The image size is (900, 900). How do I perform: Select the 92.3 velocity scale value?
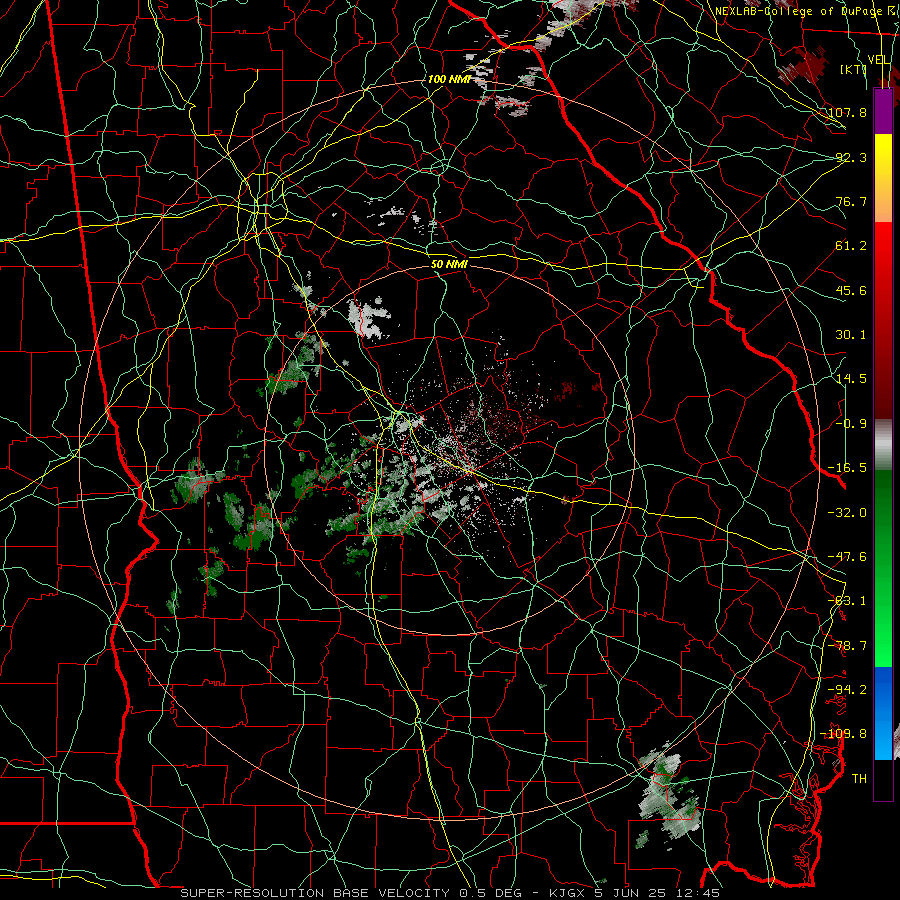852,157
